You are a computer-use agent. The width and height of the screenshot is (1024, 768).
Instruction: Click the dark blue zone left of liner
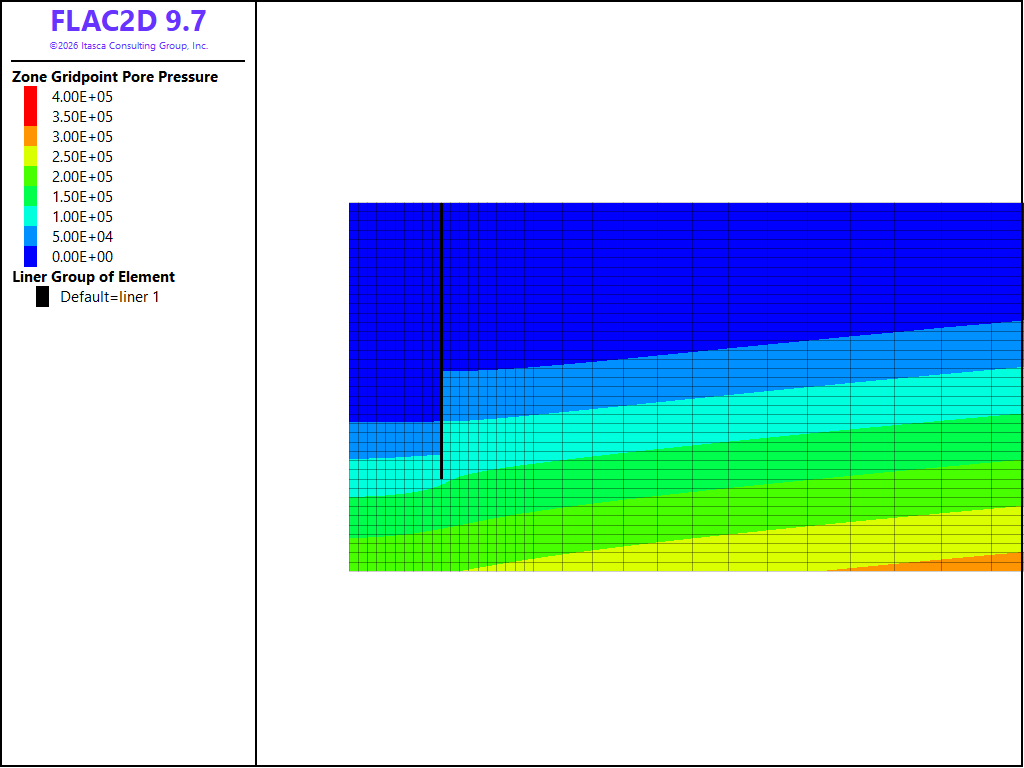click(394, 312)
